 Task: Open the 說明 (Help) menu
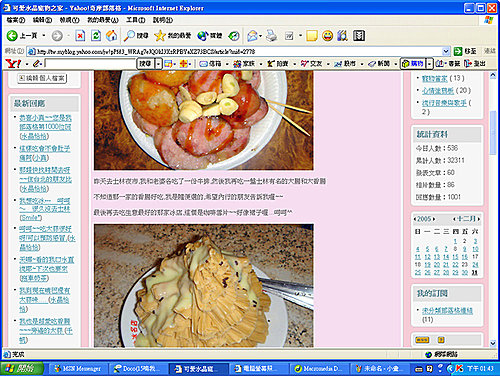point(163,20)
